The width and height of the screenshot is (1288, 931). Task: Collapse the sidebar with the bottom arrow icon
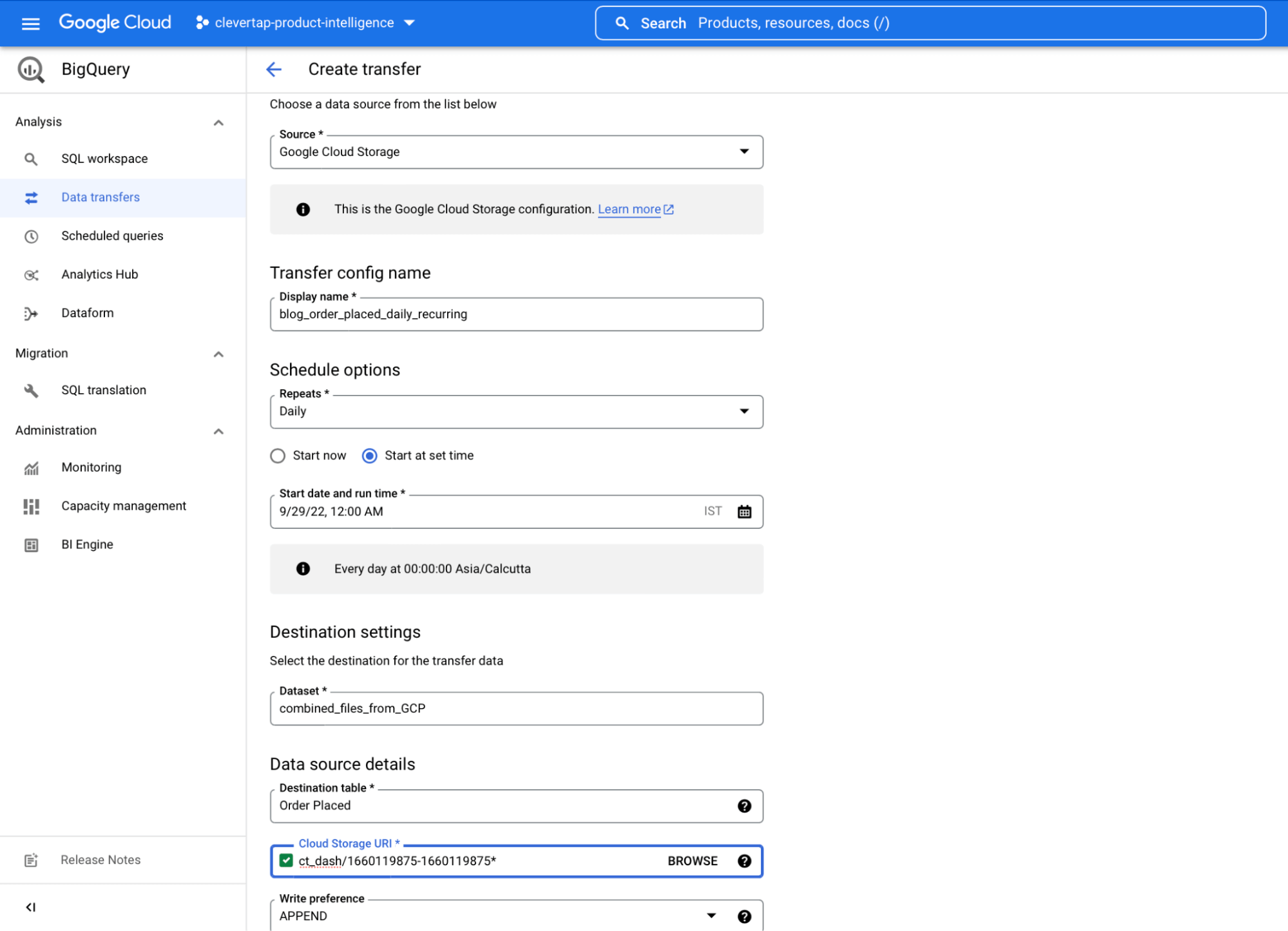30,907
